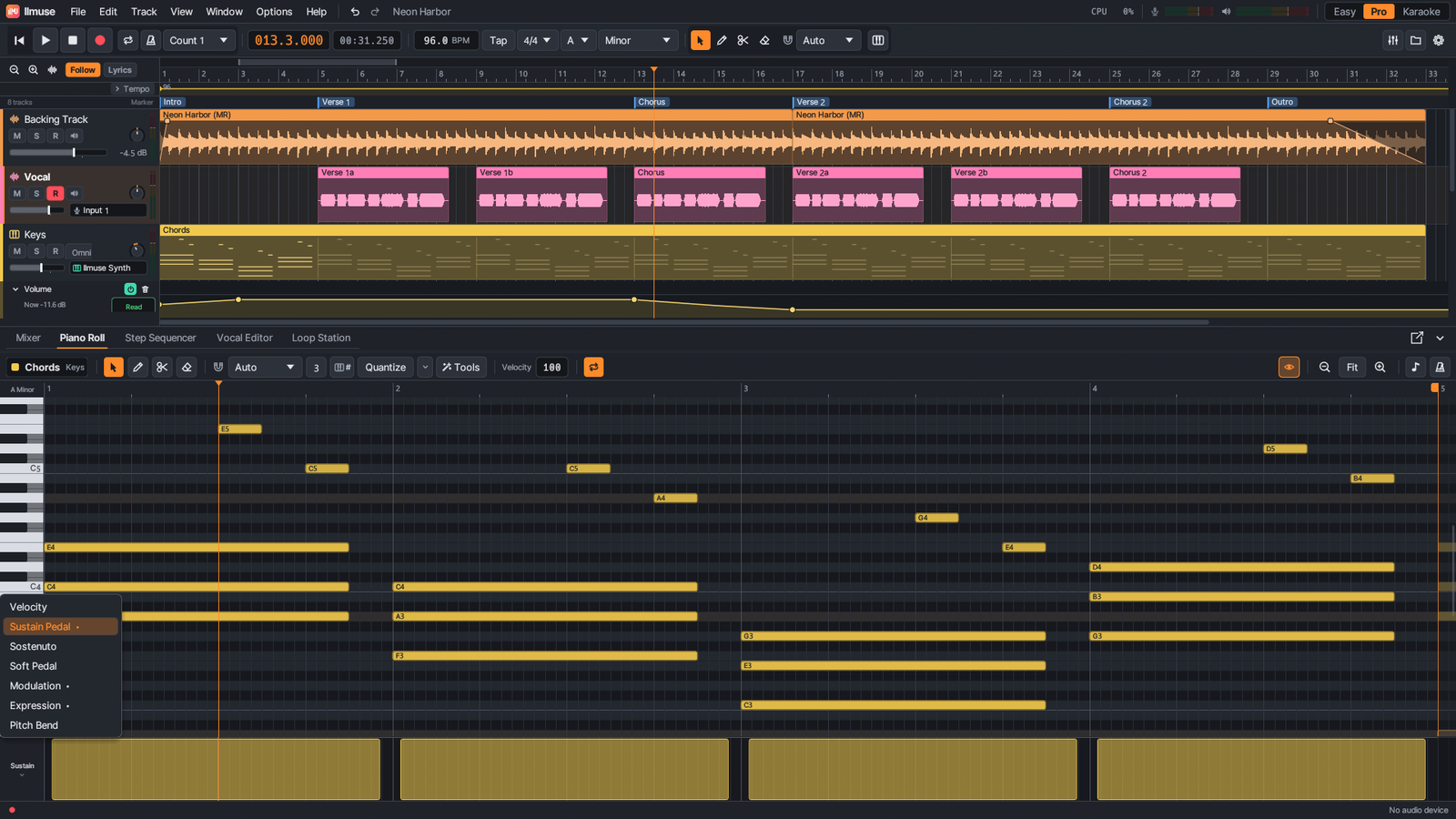Collapse the Volume automation lane

[x=15, y=289]
